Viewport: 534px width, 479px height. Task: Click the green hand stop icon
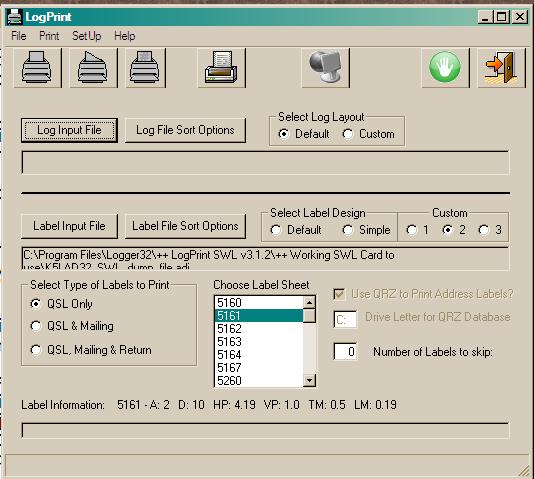445,67
